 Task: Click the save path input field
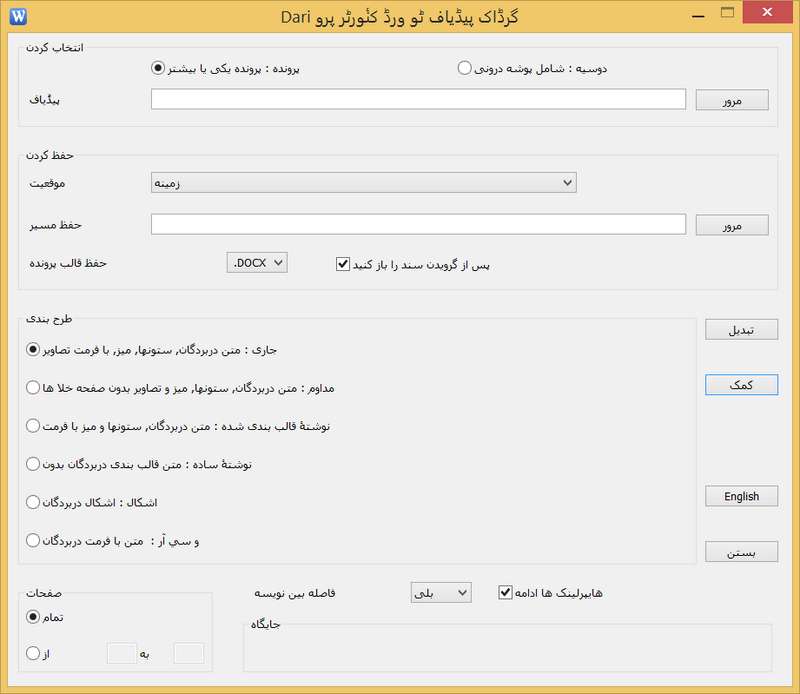(x=418, y=224)
